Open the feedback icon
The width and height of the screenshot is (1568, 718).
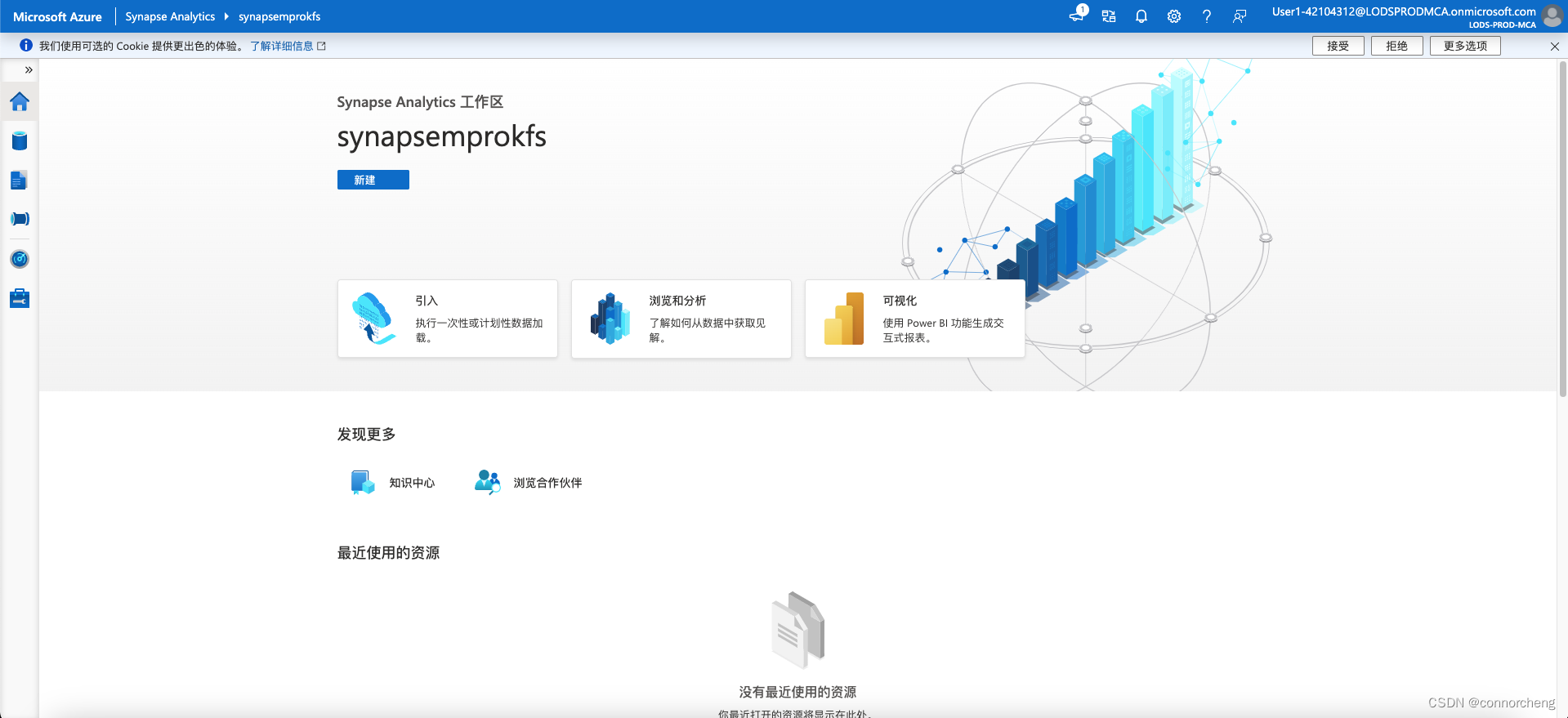coord(1240,16)
